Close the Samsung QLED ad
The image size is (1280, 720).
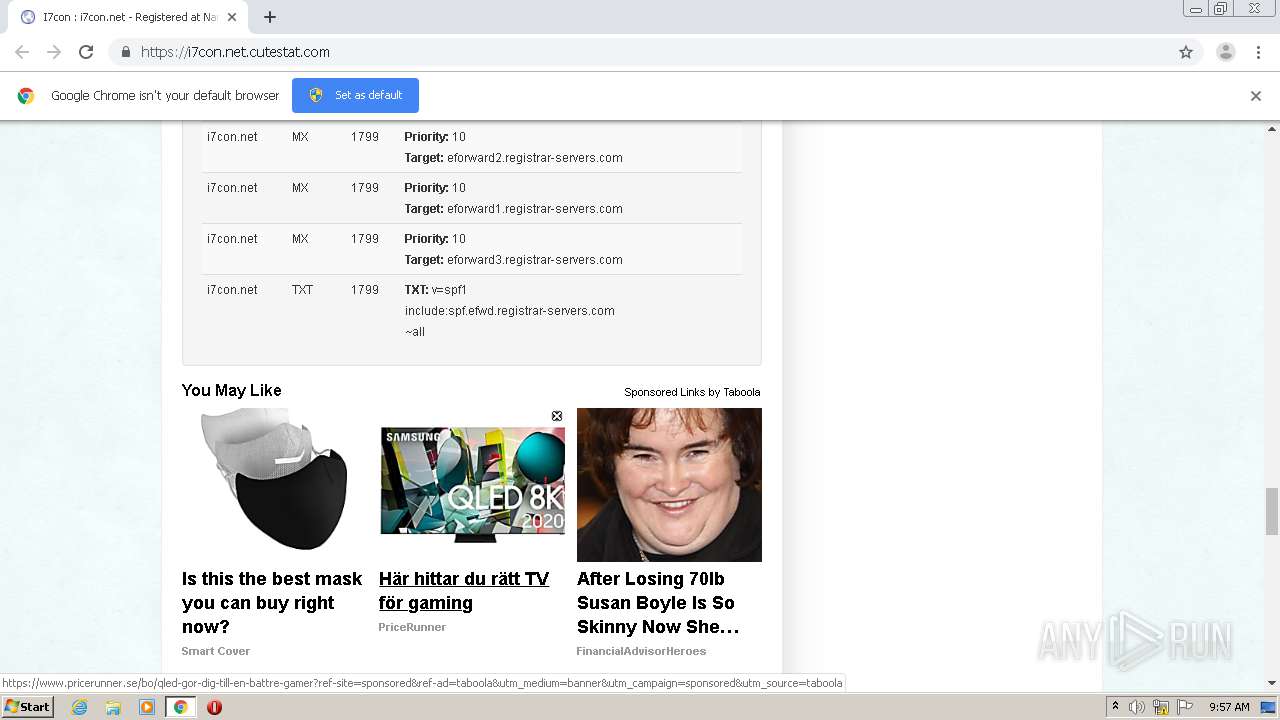click(557, 416)
